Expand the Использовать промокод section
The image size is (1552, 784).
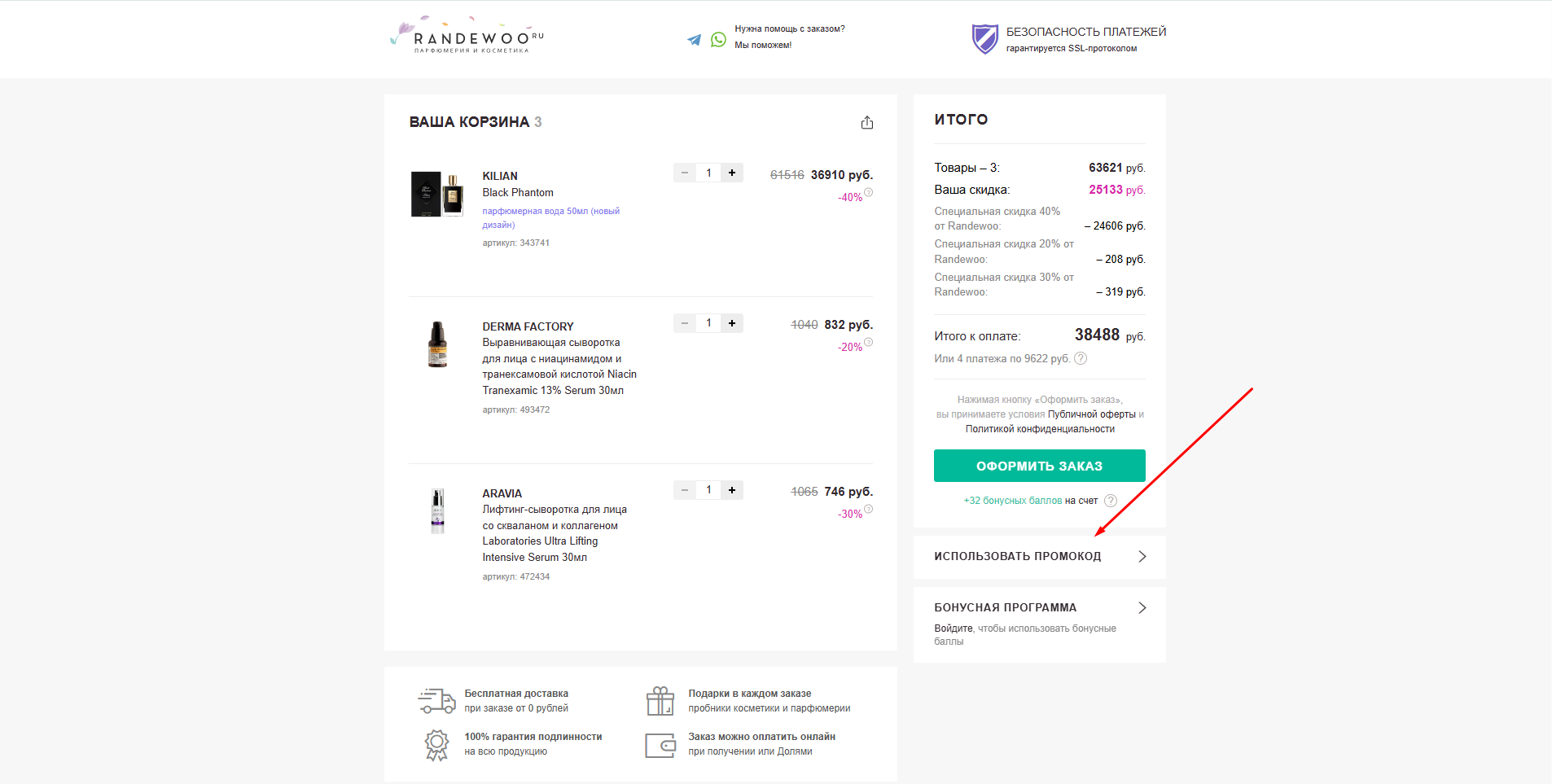pyautogui.click(x=1039, y=557)
